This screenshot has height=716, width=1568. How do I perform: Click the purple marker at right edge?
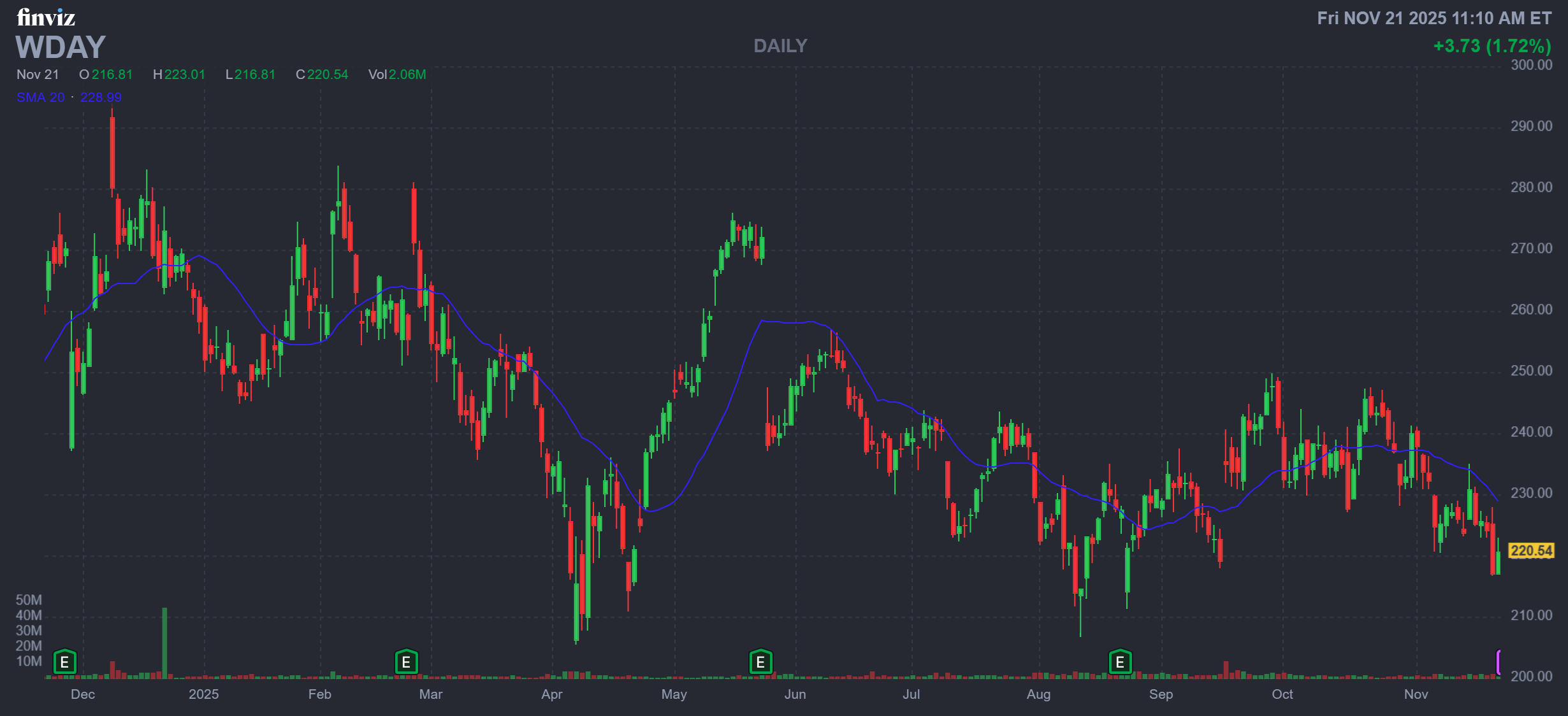tap(1498, 662)
